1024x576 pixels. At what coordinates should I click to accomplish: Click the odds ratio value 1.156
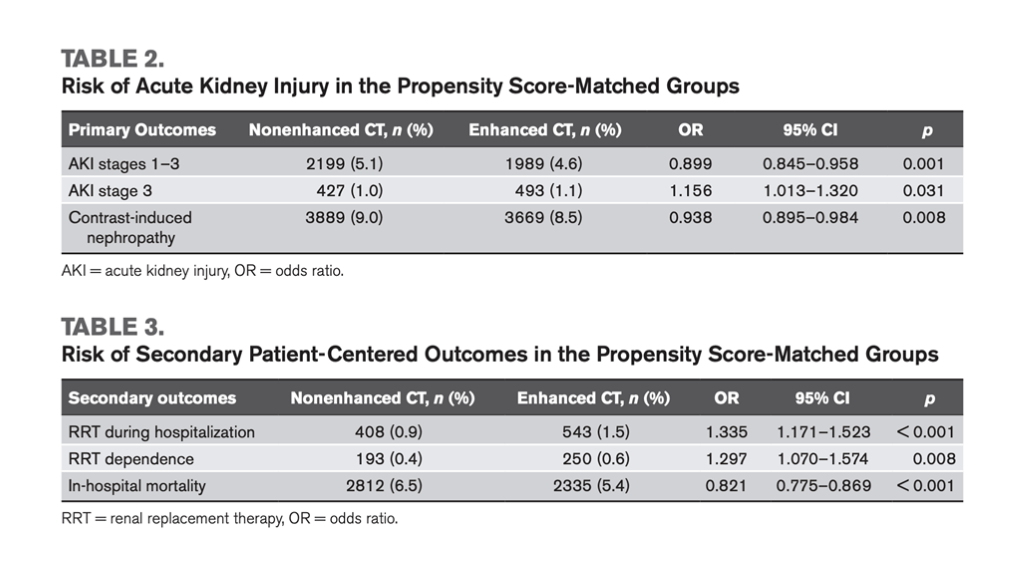coord(690,191)
